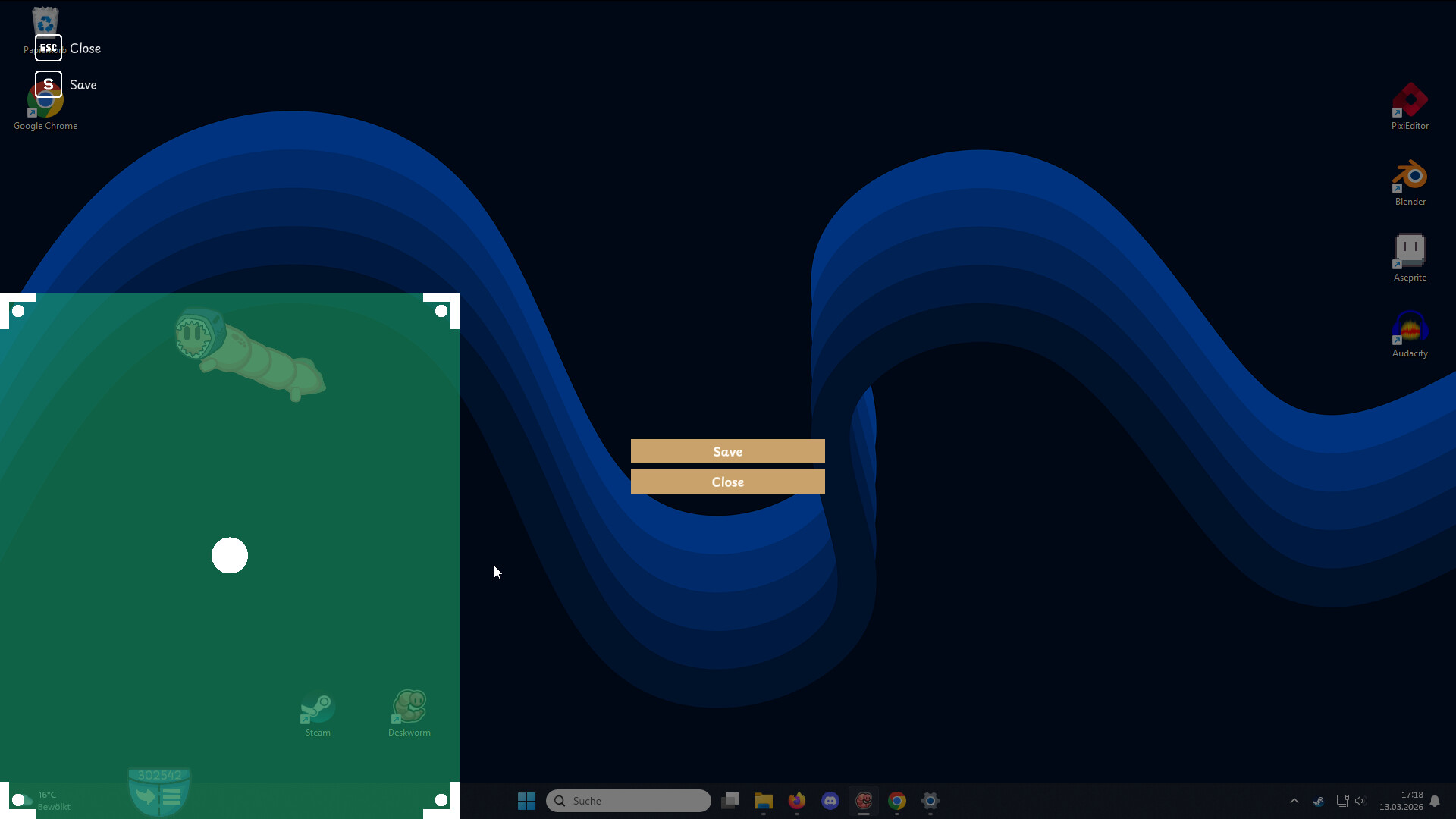Open Windows Settings from the taskbar
1456x819 pixels.
click(930, 800)
